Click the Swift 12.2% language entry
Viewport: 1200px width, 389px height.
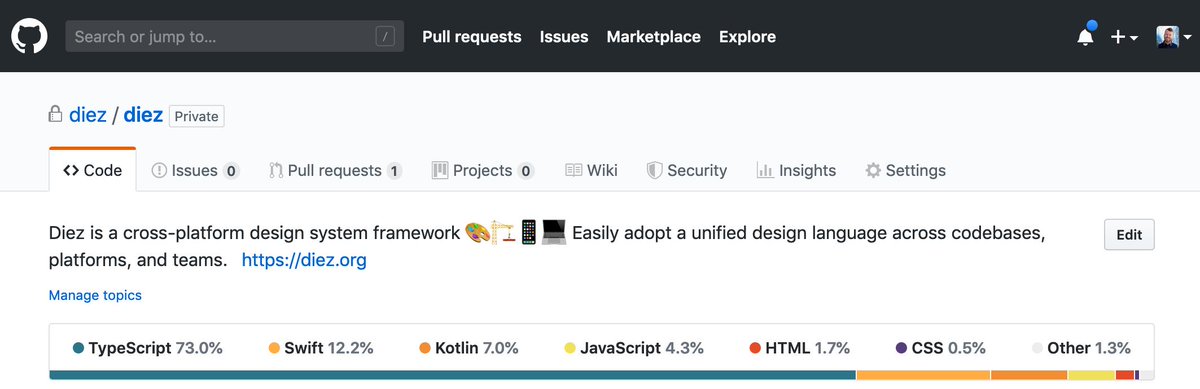click(321, 348)
